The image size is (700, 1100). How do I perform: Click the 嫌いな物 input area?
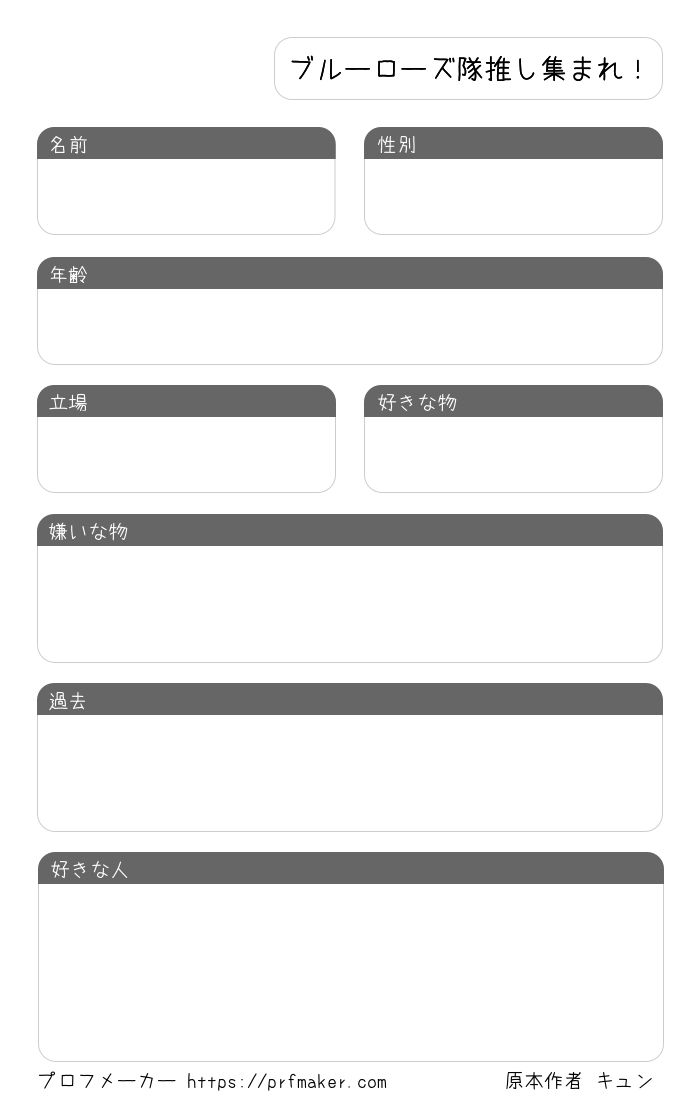coord(350,604)
